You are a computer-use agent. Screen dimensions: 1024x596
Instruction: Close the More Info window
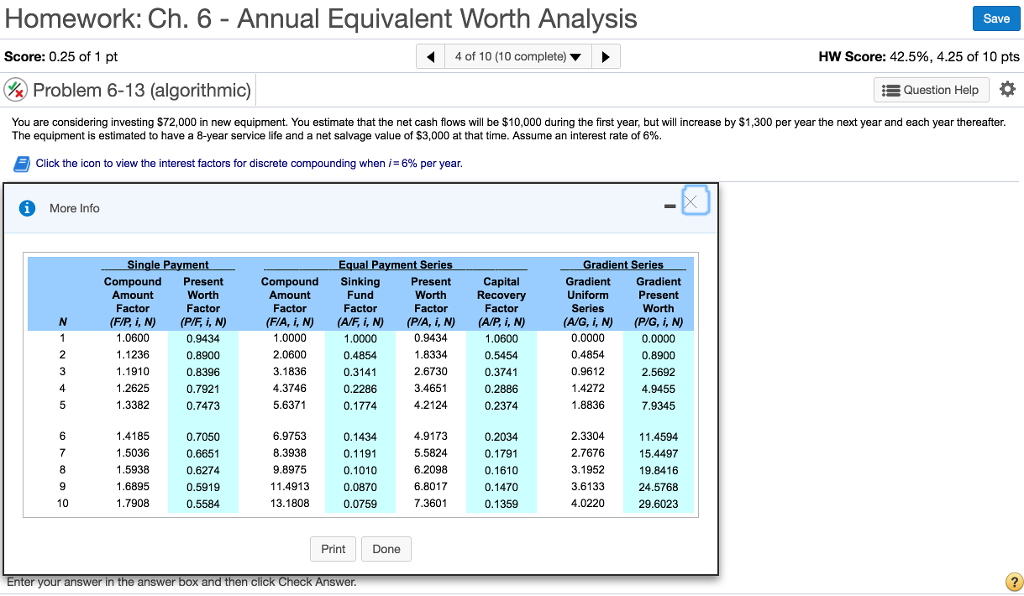pos(697,202)
